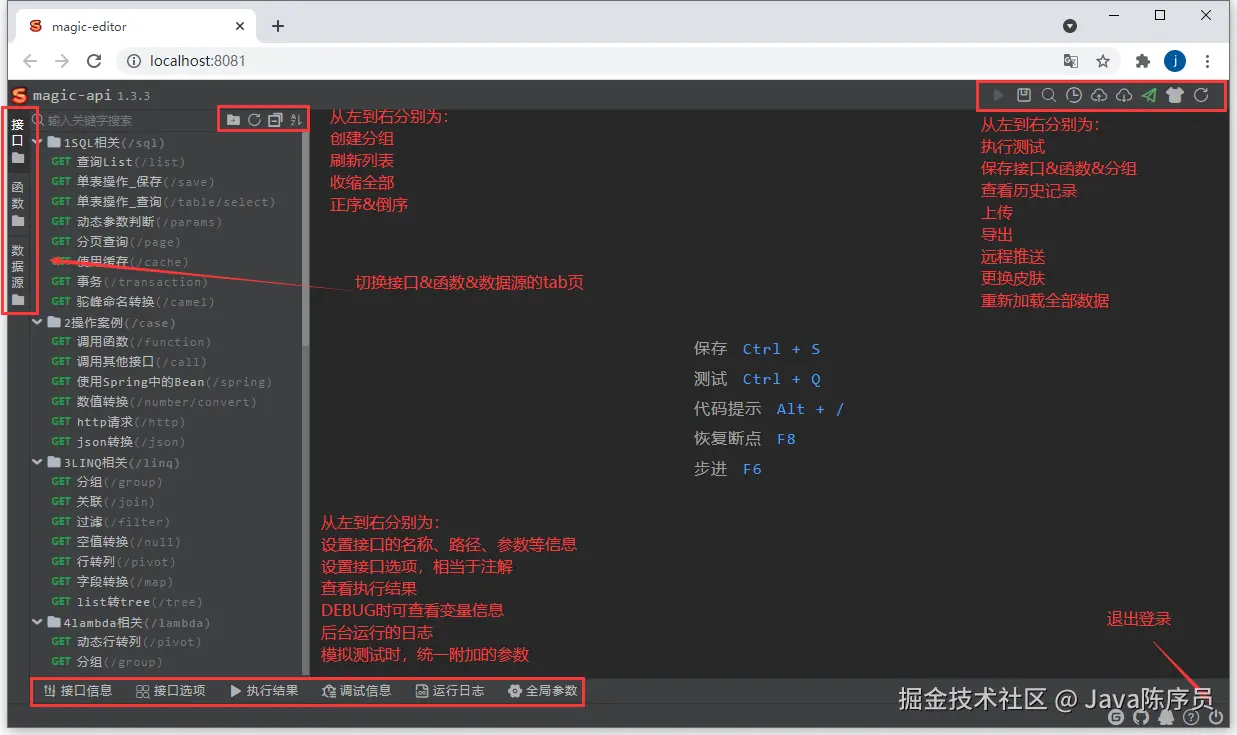Open the 使用Spring中的Bean (/spring) interface

pos(161,382)
